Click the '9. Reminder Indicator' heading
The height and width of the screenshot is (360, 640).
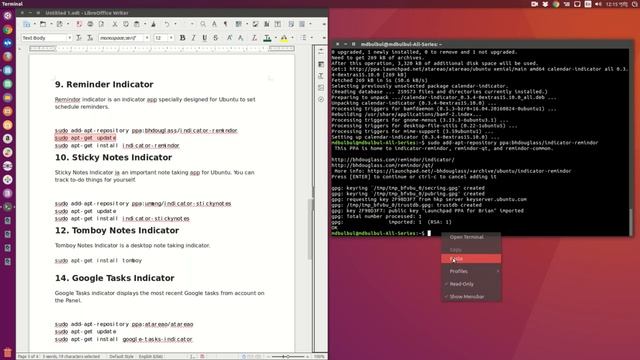pyautogui.click(x=104, y=84)
